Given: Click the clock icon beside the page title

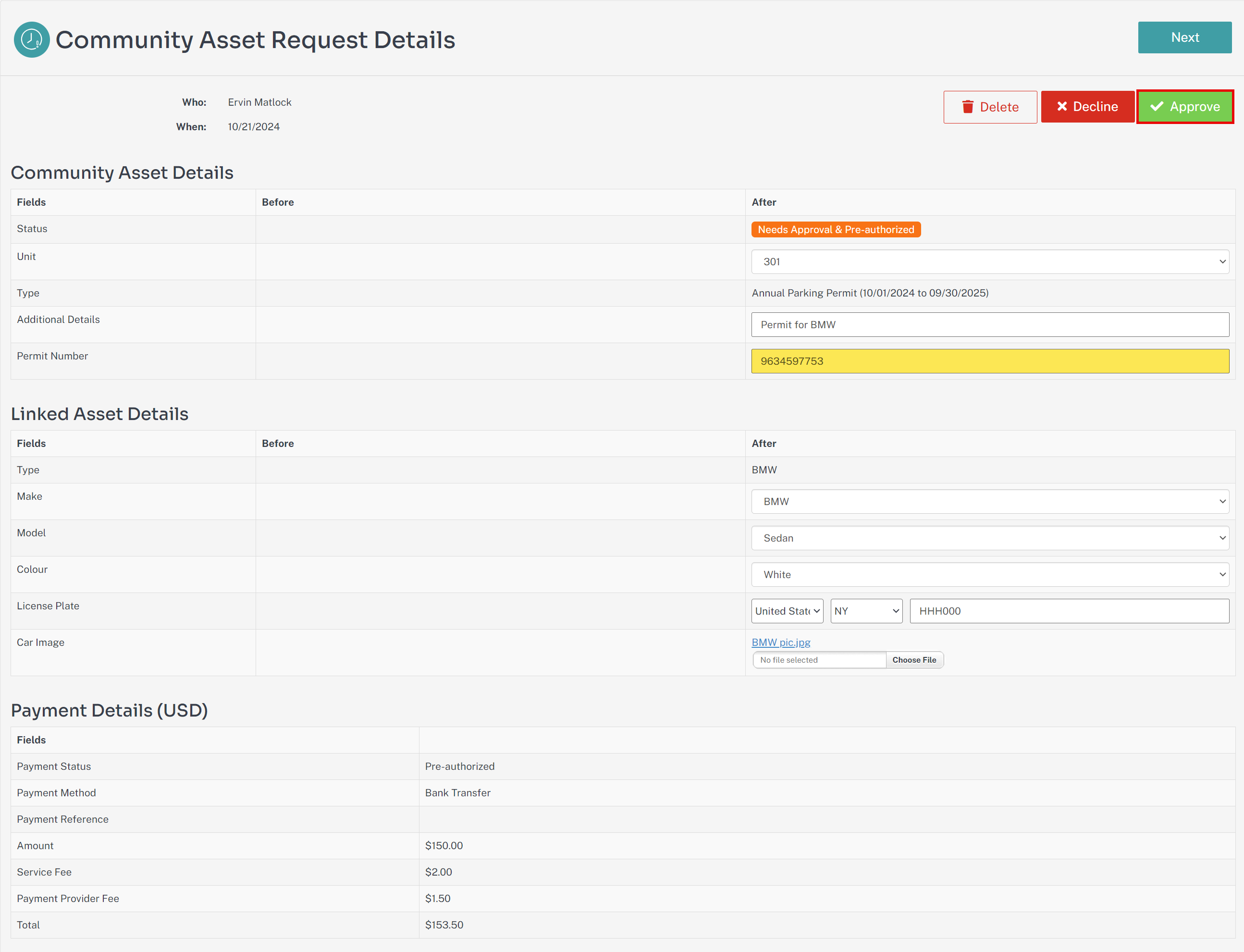Looking at the screenshot, I should (32, 40).
